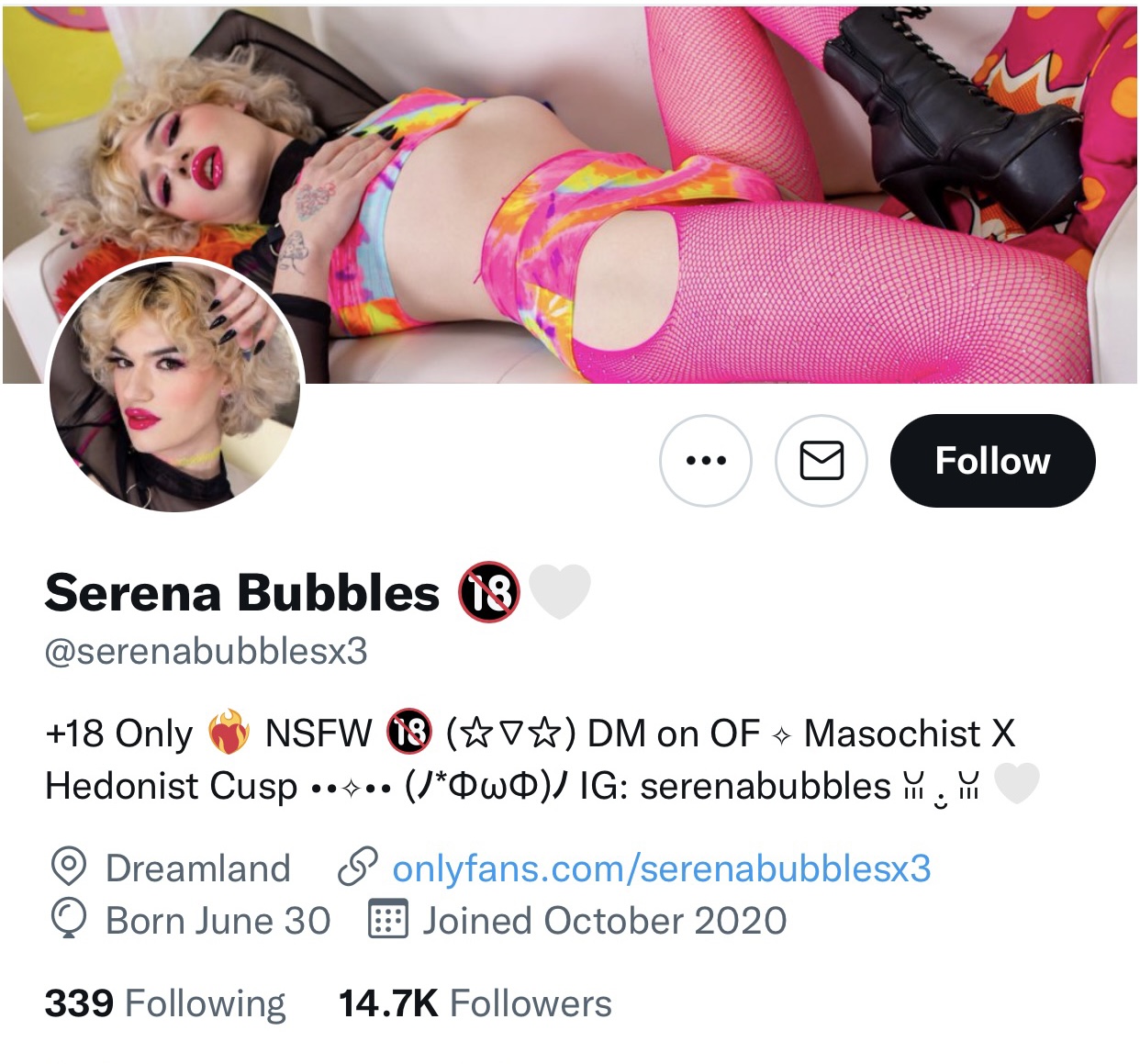Open the 339 Following list

(x=165, y=1003)
